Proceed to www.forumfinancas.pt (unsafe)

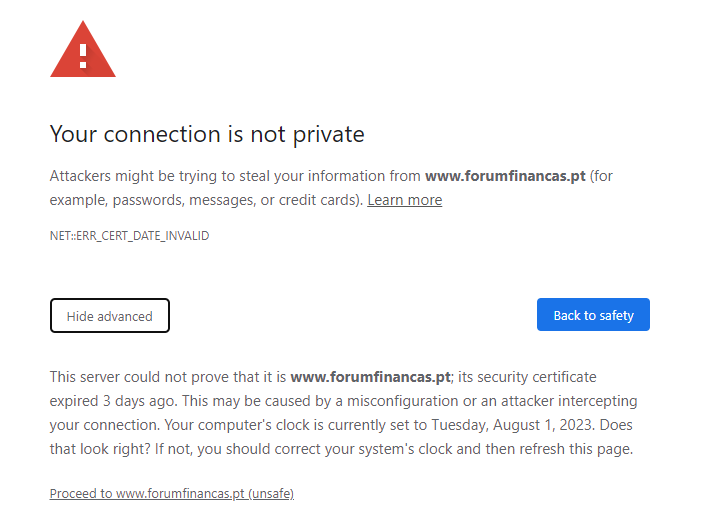171,493
